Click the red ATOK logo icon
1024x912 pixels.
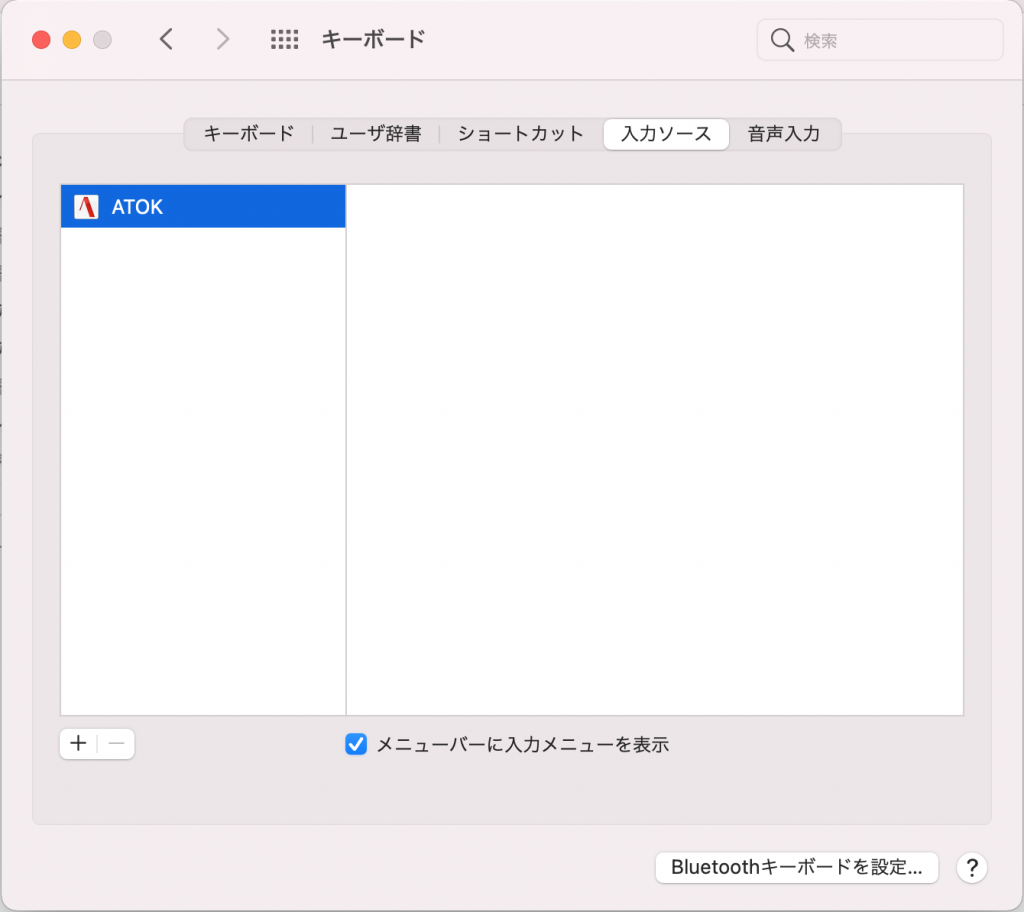[86, 207]
